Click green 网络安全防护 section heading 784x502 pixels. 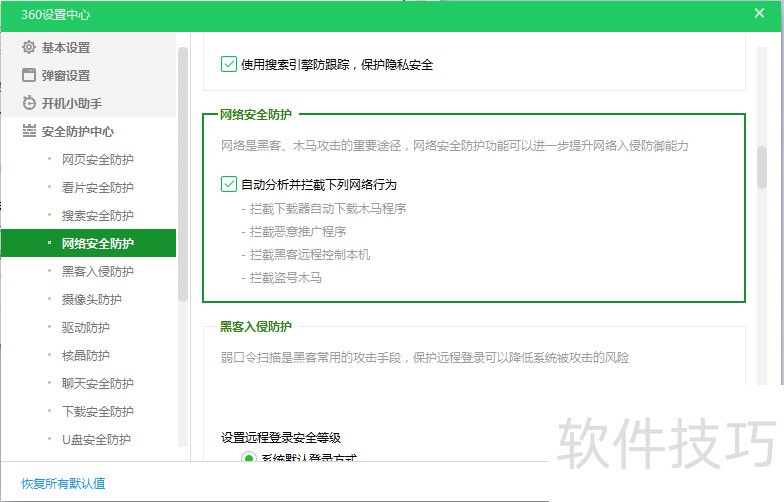click(x=256, y=114)
